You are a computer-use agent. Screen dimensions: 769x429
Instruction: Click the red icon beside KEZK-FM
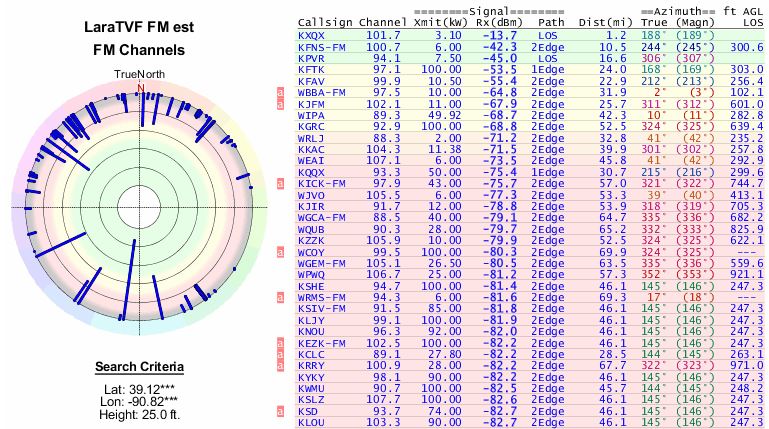click(281, 343)
